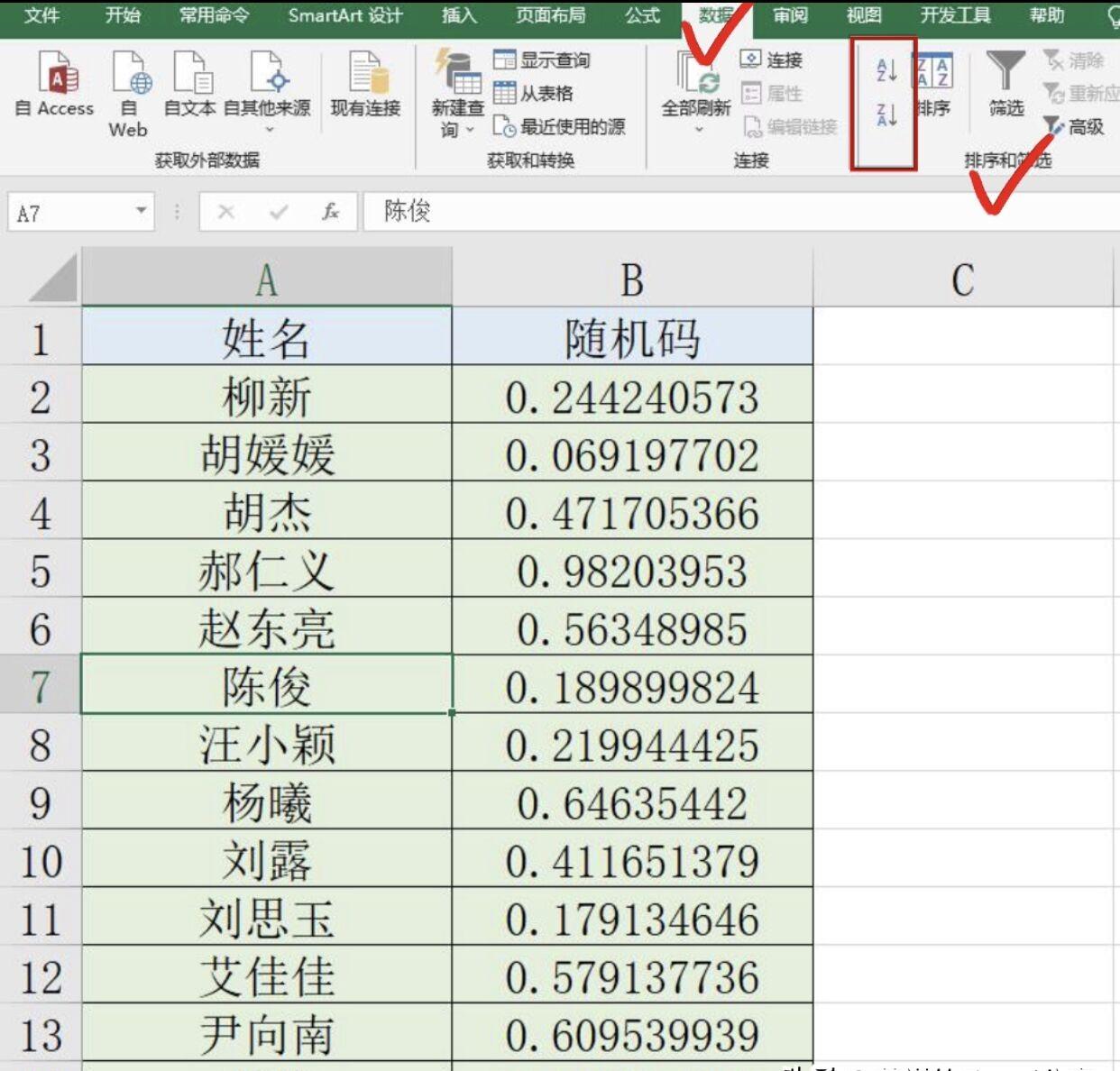
Task: Click the 属性 ribbon item
Action: [771, 94]
